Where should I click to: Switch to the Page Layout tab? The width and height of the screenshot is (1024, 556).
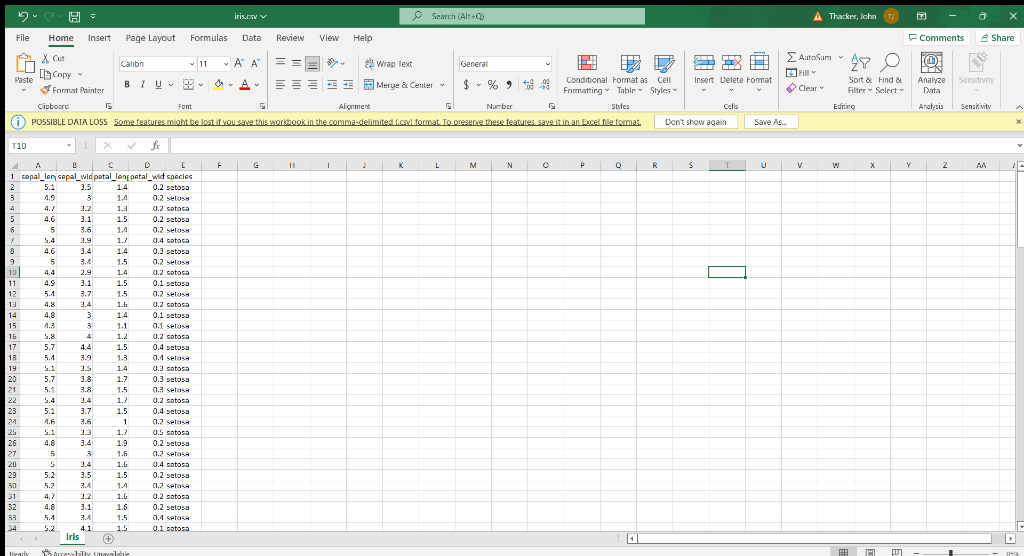(x=150, y=38)
